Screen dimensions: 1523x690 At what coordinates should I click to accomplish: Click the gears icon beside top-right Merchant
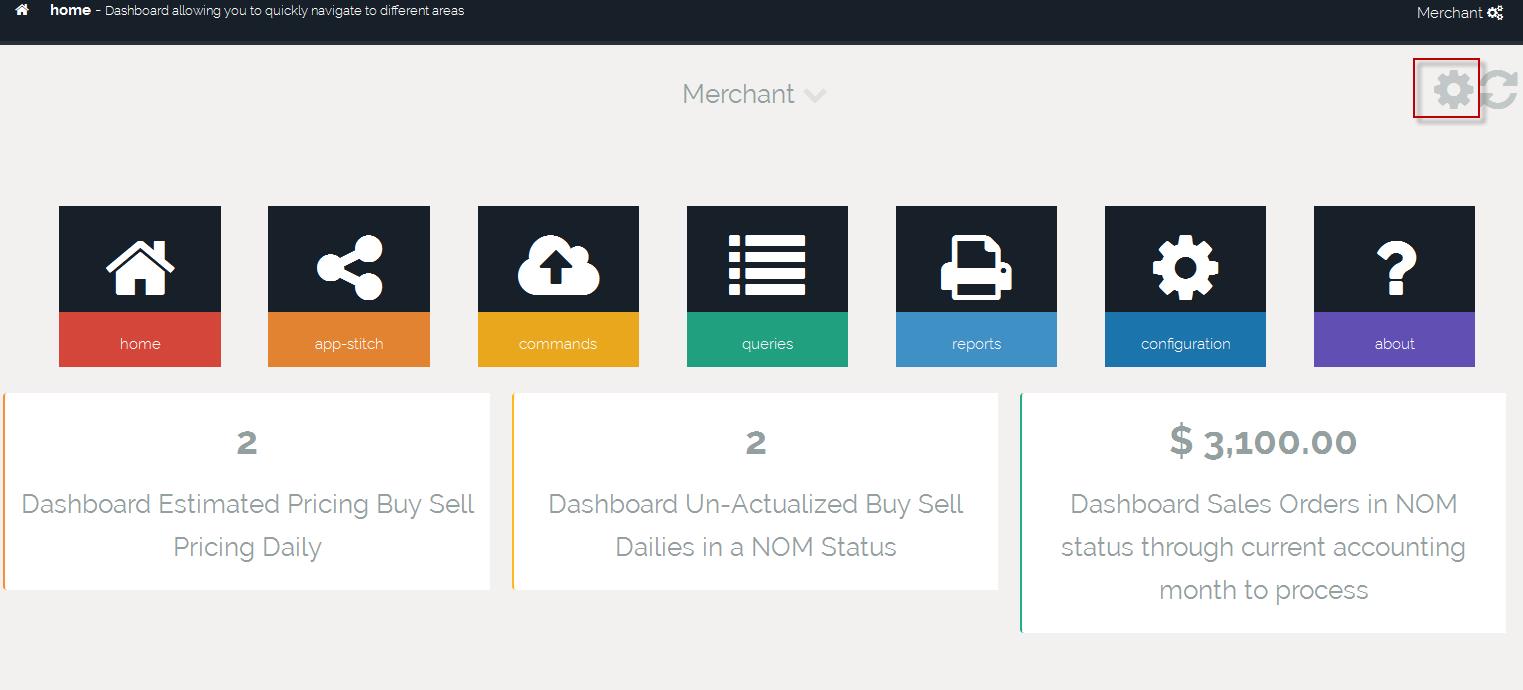pos(1495,13)
